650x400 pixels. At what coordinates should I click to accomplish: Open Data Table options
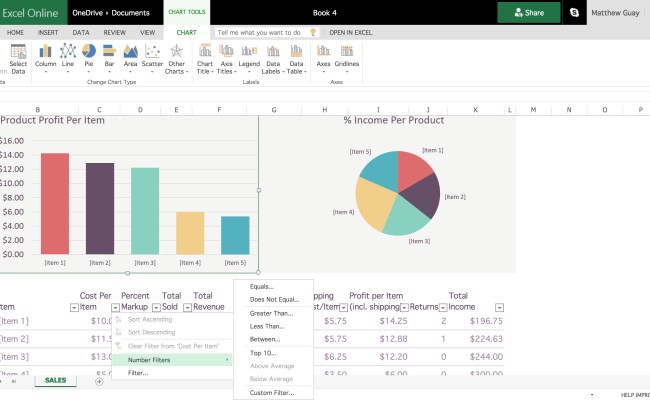(296, 59)
